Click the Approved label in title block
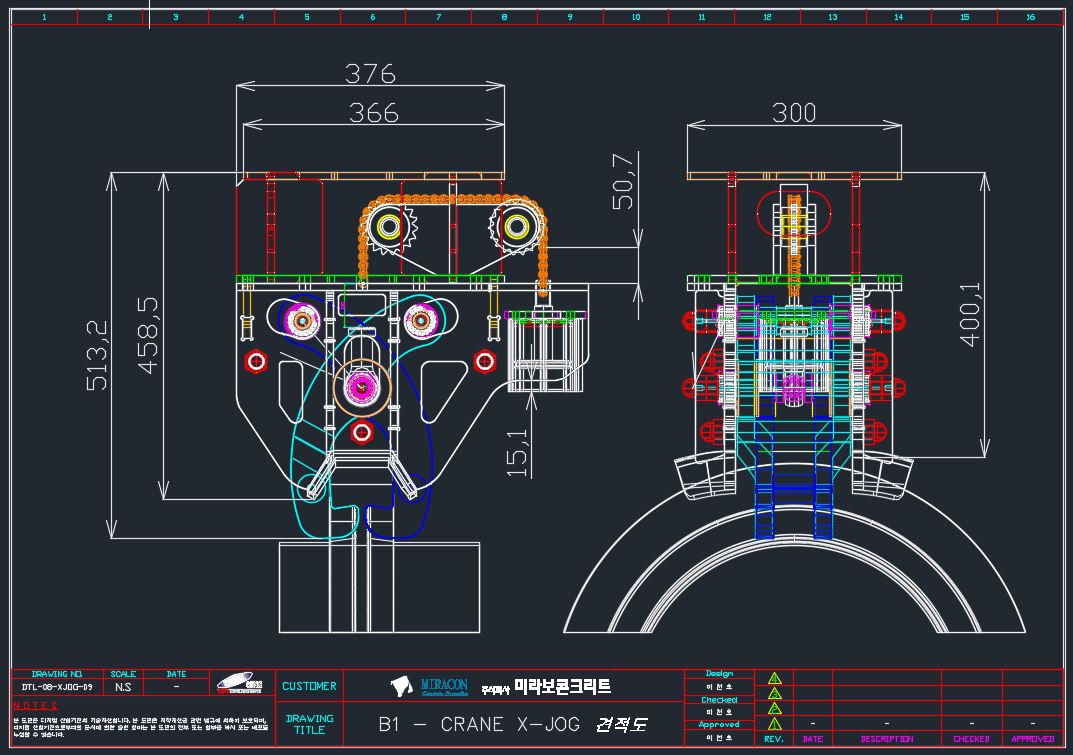Screen dimensions: 1073x755 point(719,725)
